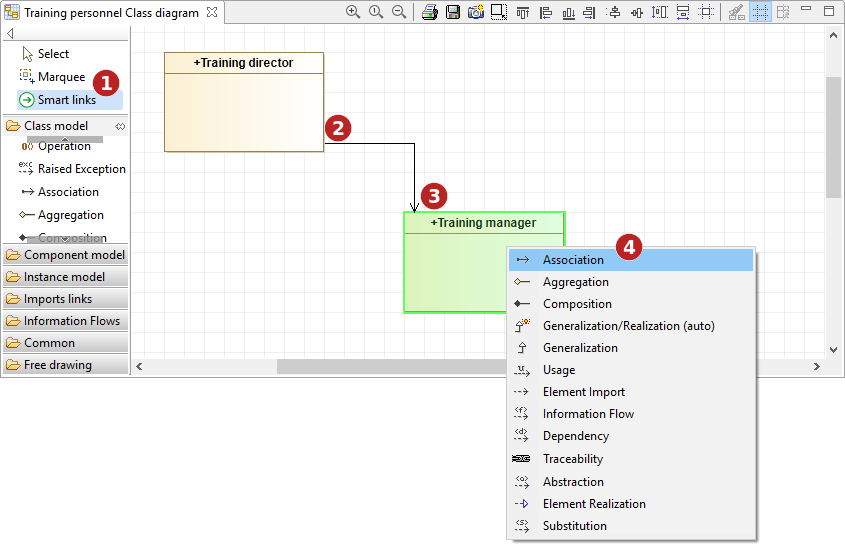Click the vertical scrollbar down arrow

point(833,350)
